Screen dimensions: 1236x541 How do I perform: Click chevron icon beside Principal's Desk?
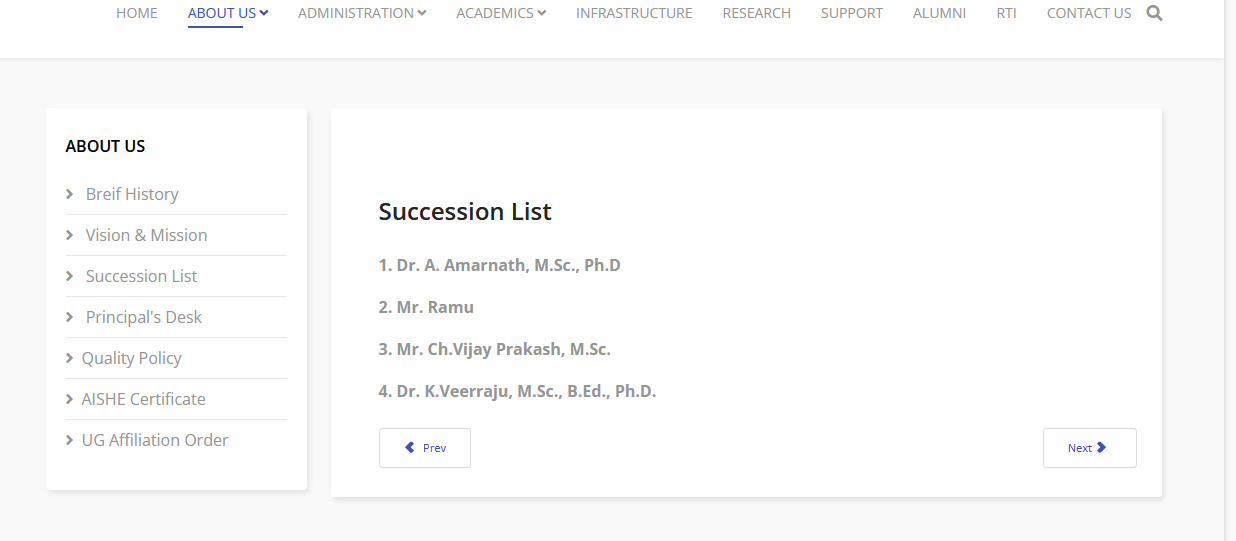(70, 317)
